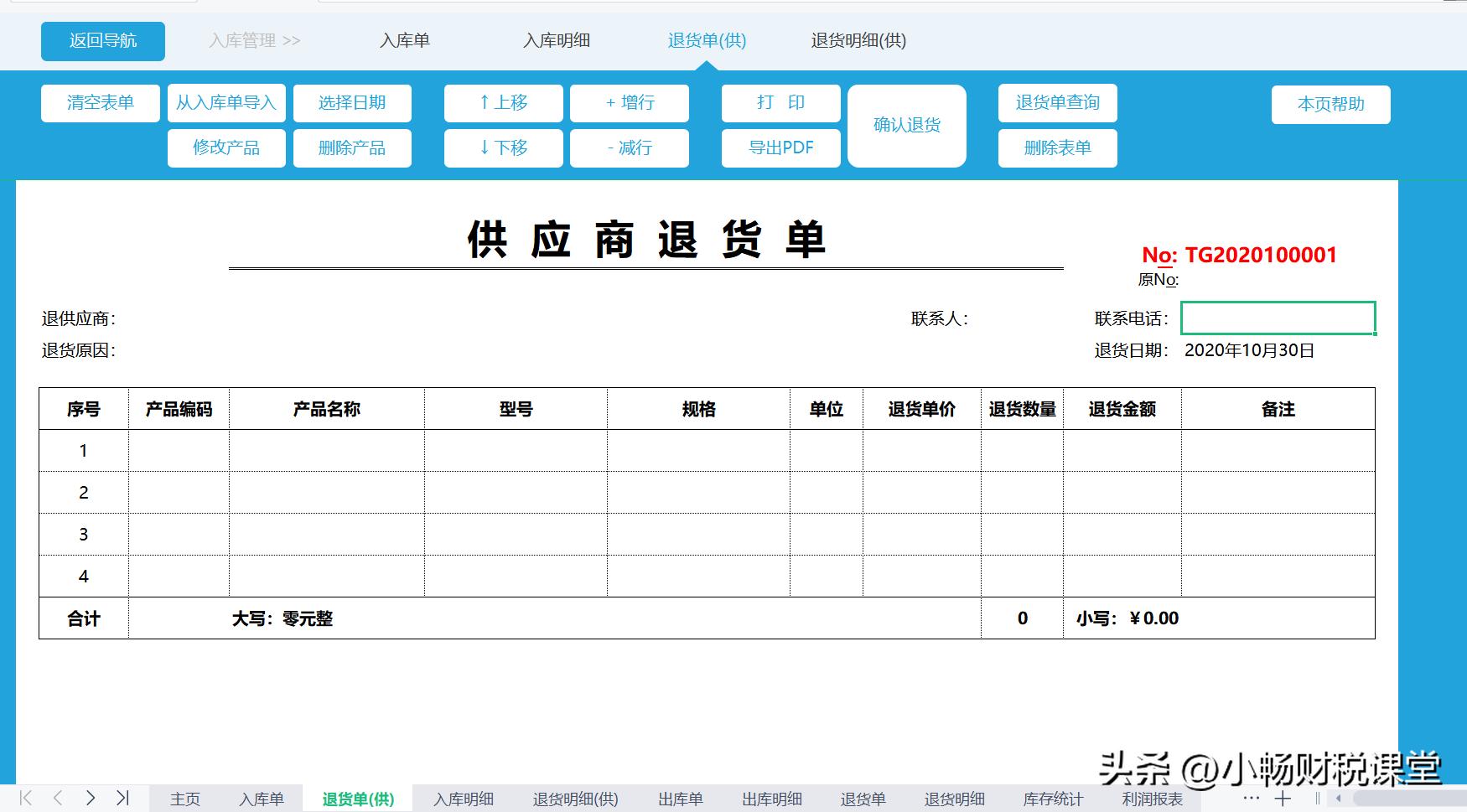
Task: Click the ↓下移 move-down tool
Action: tap(502, 147)
